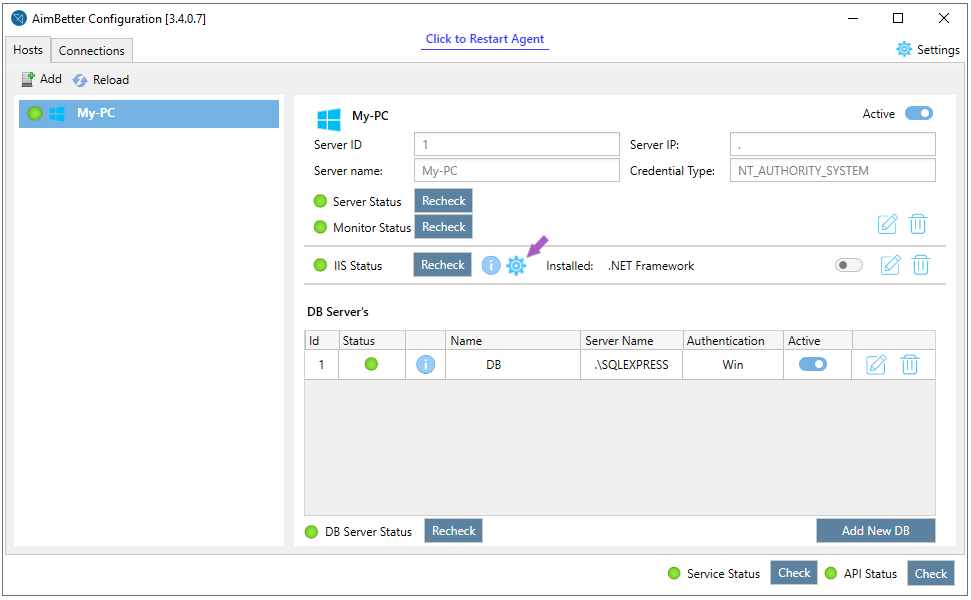Click the Server Name column header
971x600 pixels.
coord(632,341)
